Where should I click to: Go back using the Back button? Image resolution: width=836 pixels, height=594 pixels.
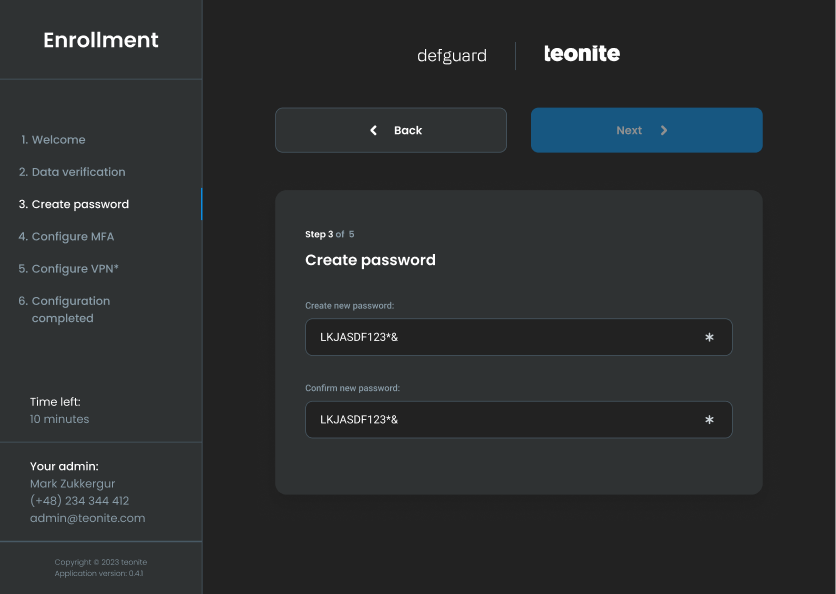(391, 130)
